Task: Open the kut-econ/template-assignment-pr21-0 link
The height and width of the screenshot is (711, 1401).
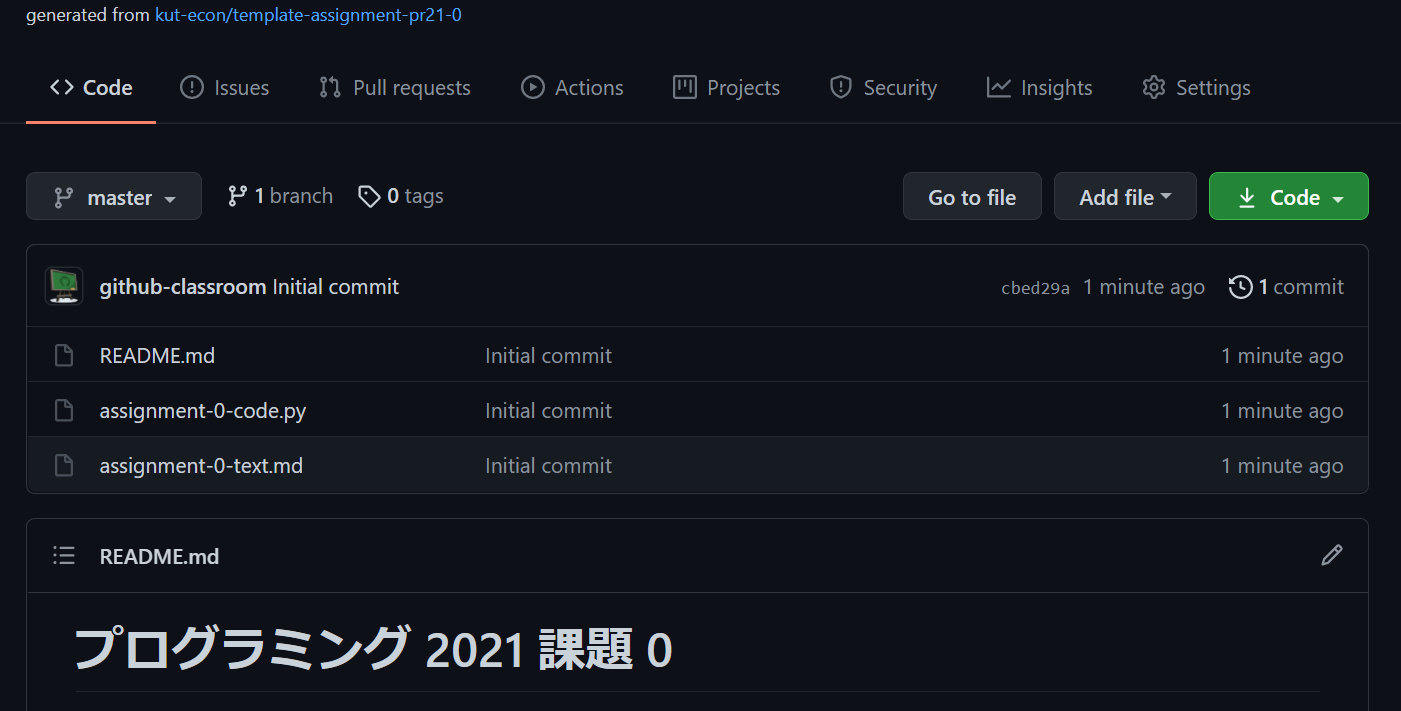Action: [x=308, y=15]
